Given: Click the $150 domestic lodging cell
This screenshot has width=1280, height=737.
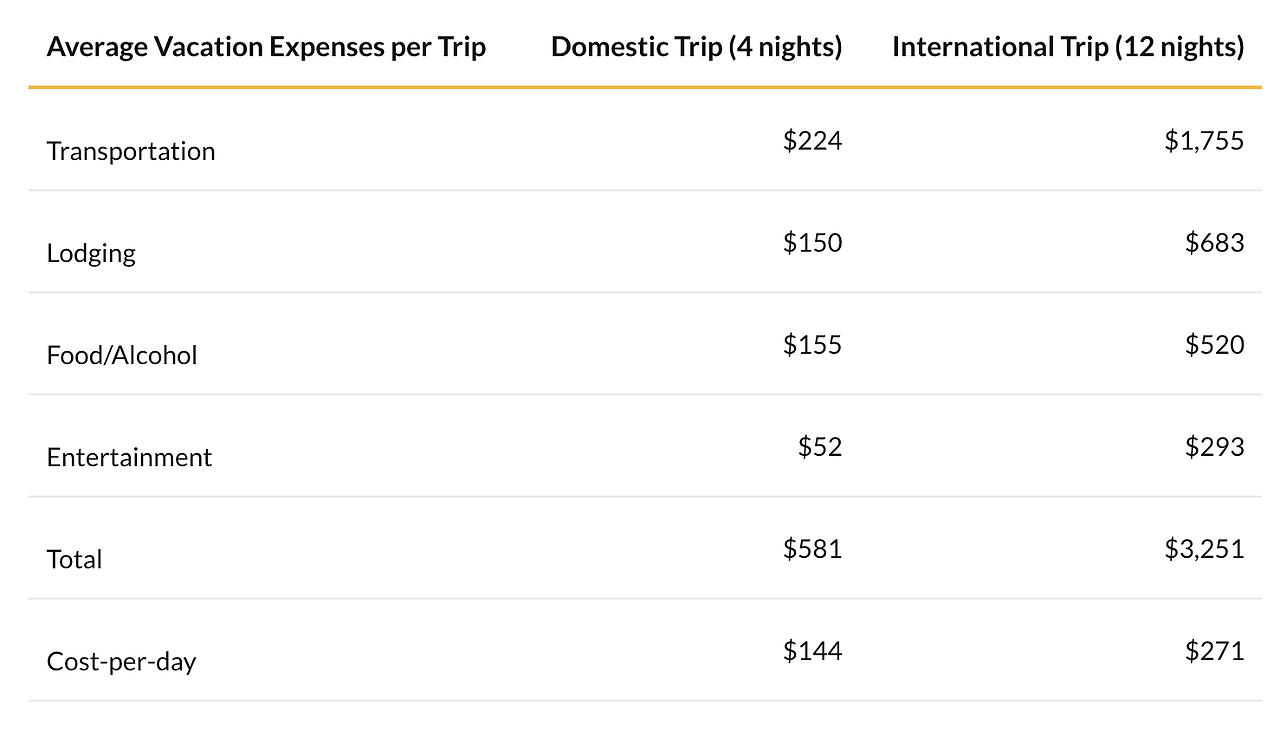Looking at the screenshot, I should tap(812, 243).
